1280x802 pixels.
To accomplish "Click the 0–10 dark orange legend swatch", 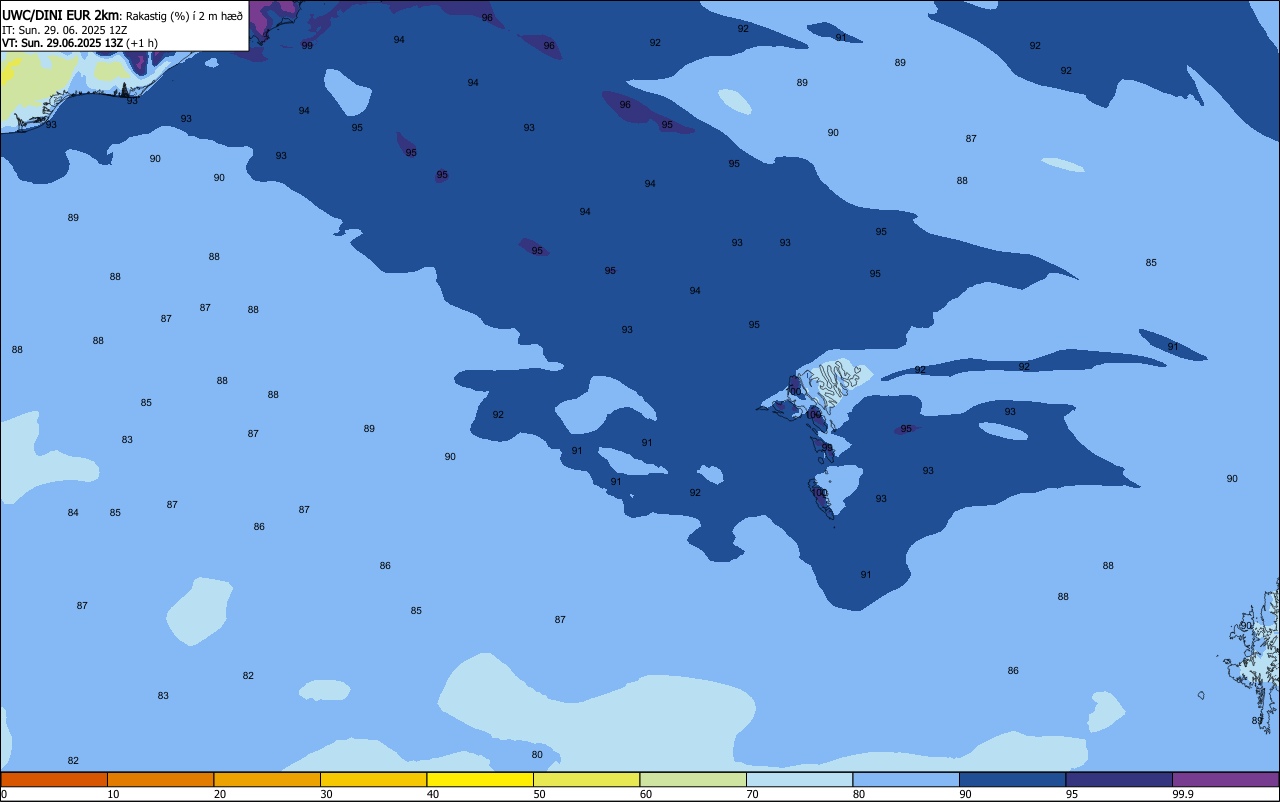I will tap(54, 779).
